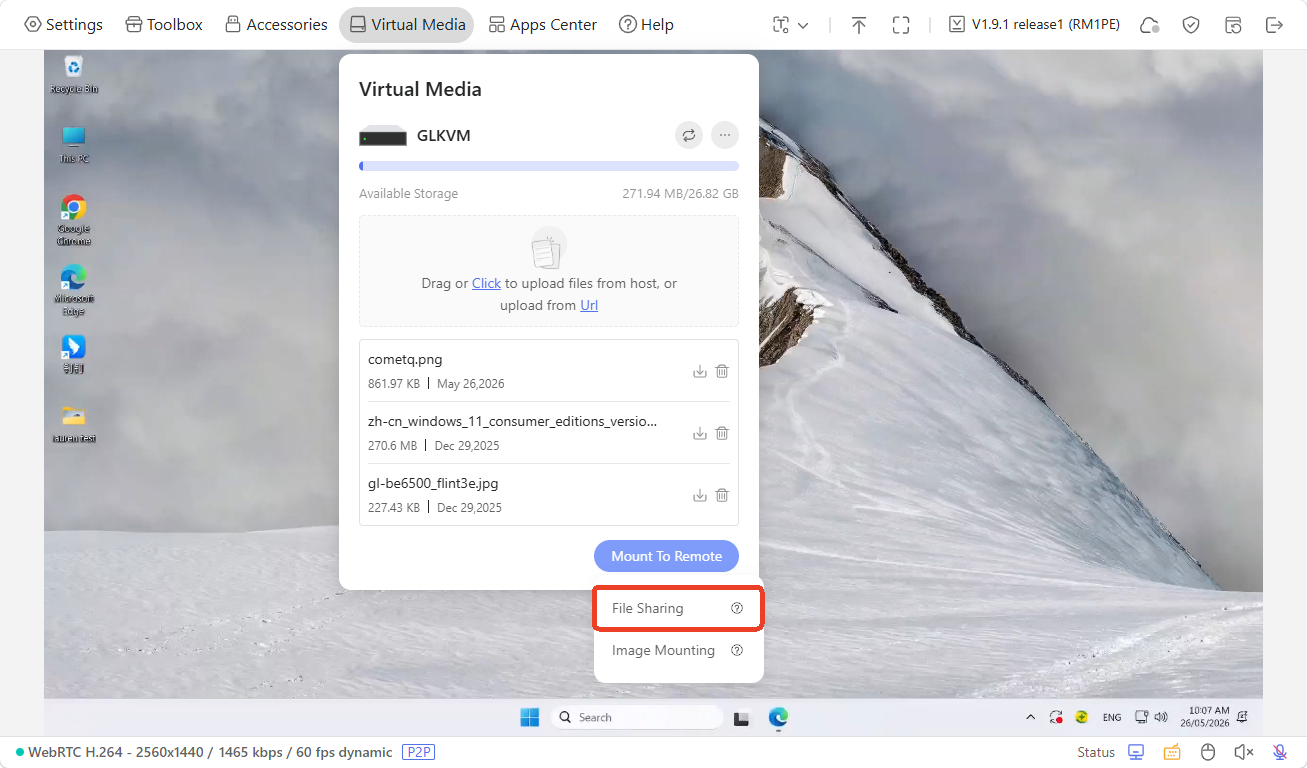
Task: Open Apps Center
Action: point(543,24)
